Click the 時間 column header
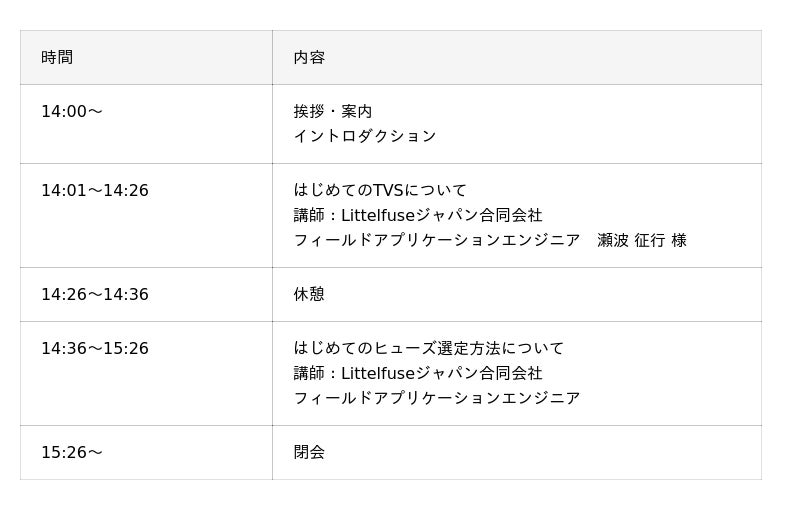Screen dimensions: 800x510 [57, 58]
